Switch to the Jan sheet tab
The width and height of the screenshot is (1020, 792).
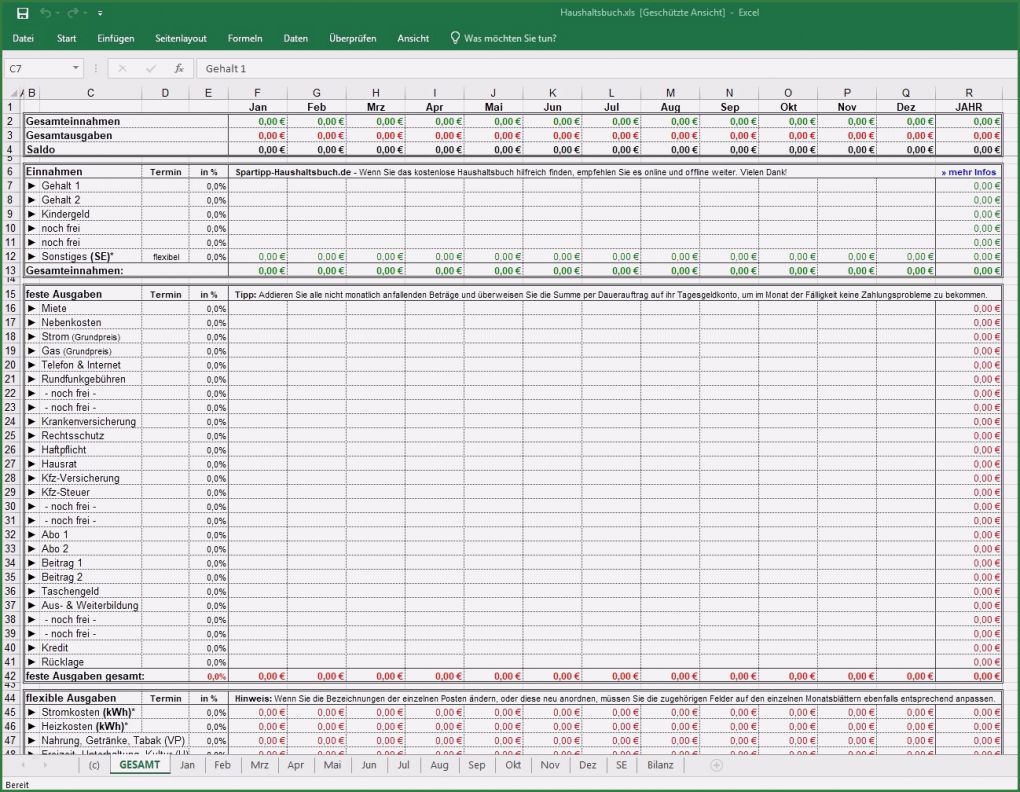pos(187,765)
